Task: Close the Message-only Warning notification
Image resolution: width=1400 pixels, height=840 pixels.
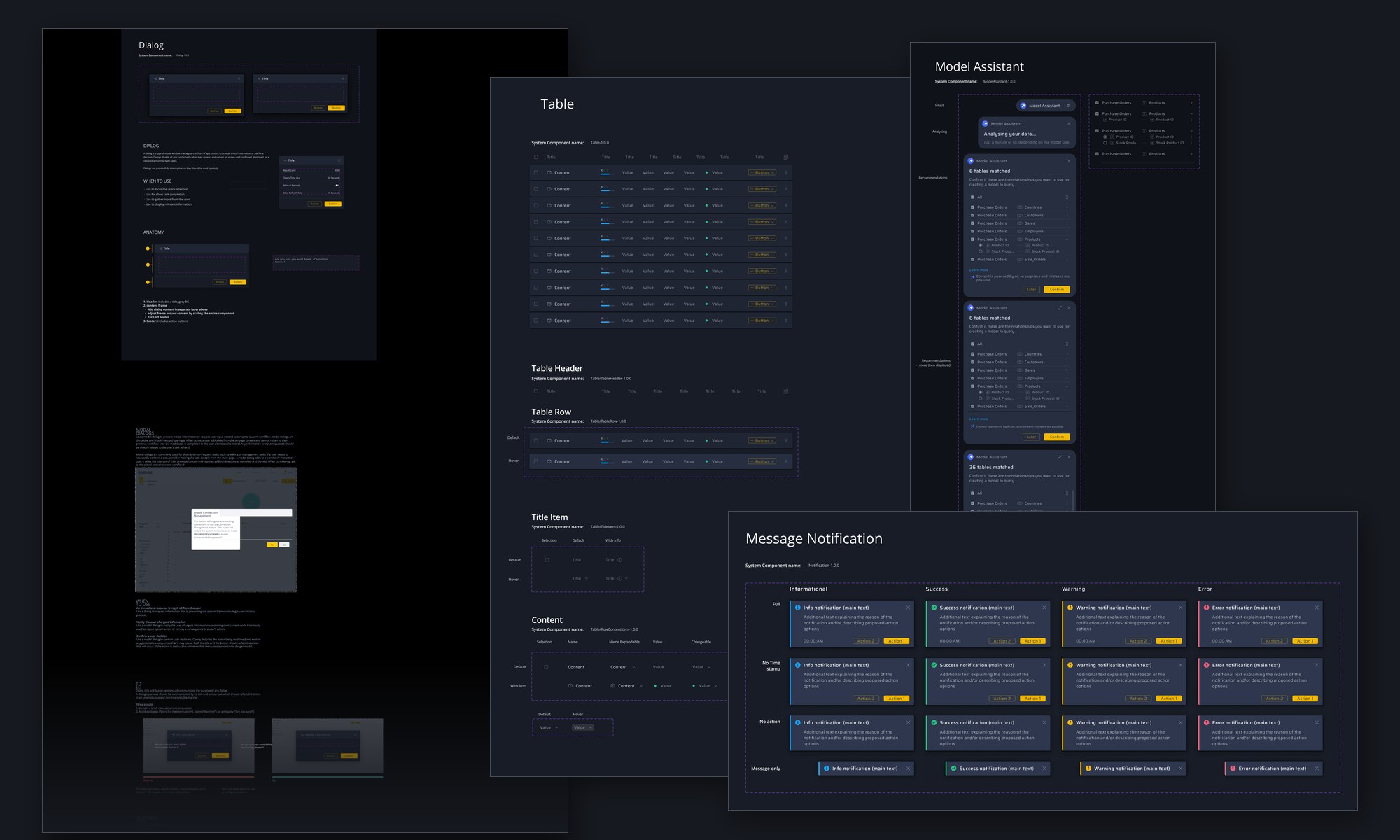Action: (x=1180, y=769)
